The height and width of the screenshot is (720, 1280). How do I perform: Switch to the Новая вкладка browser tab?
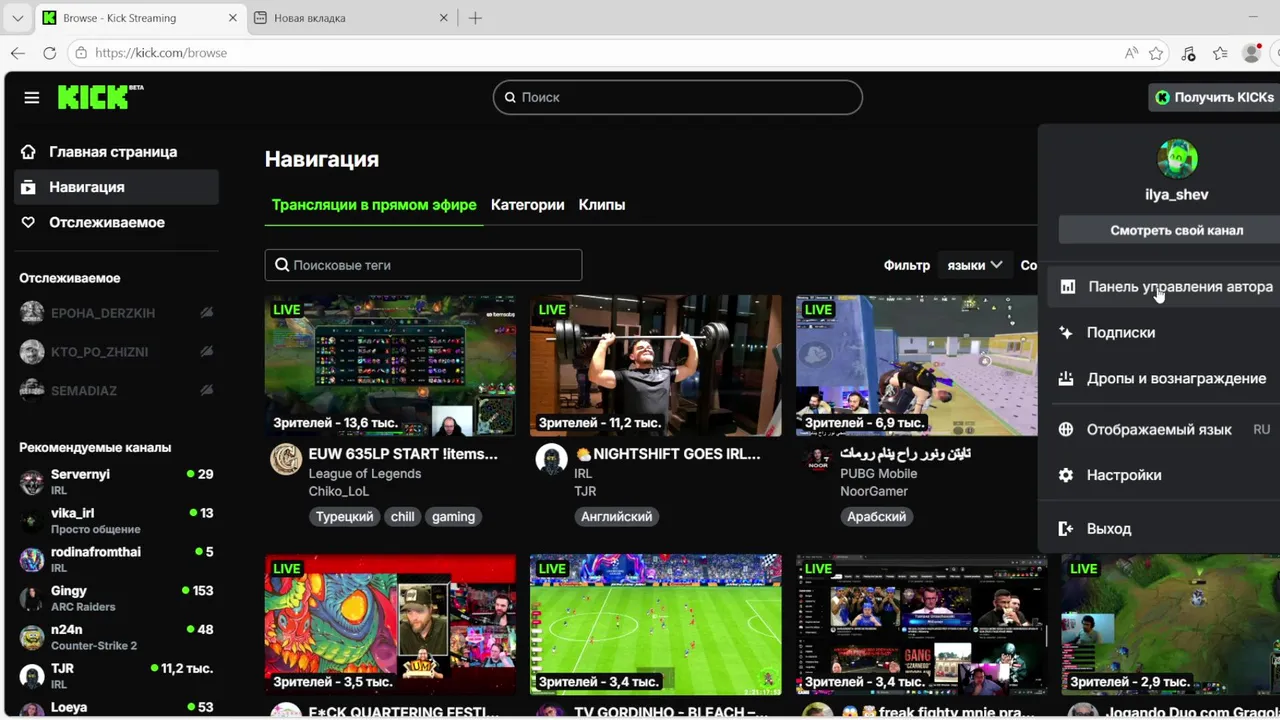[350, 18]
